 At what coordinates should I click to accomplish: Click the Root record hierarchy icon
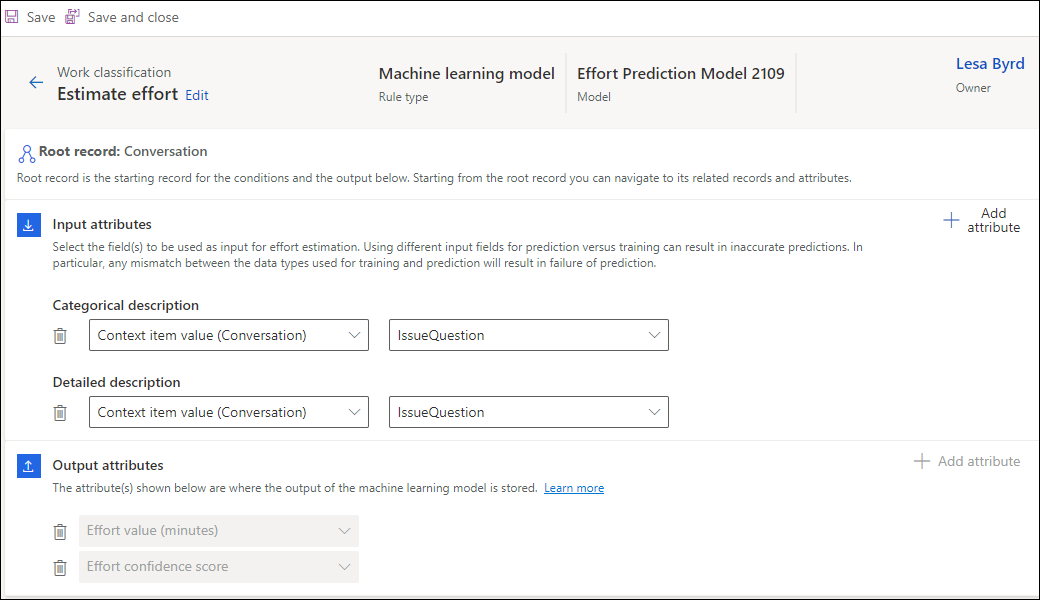coord(27,154)
